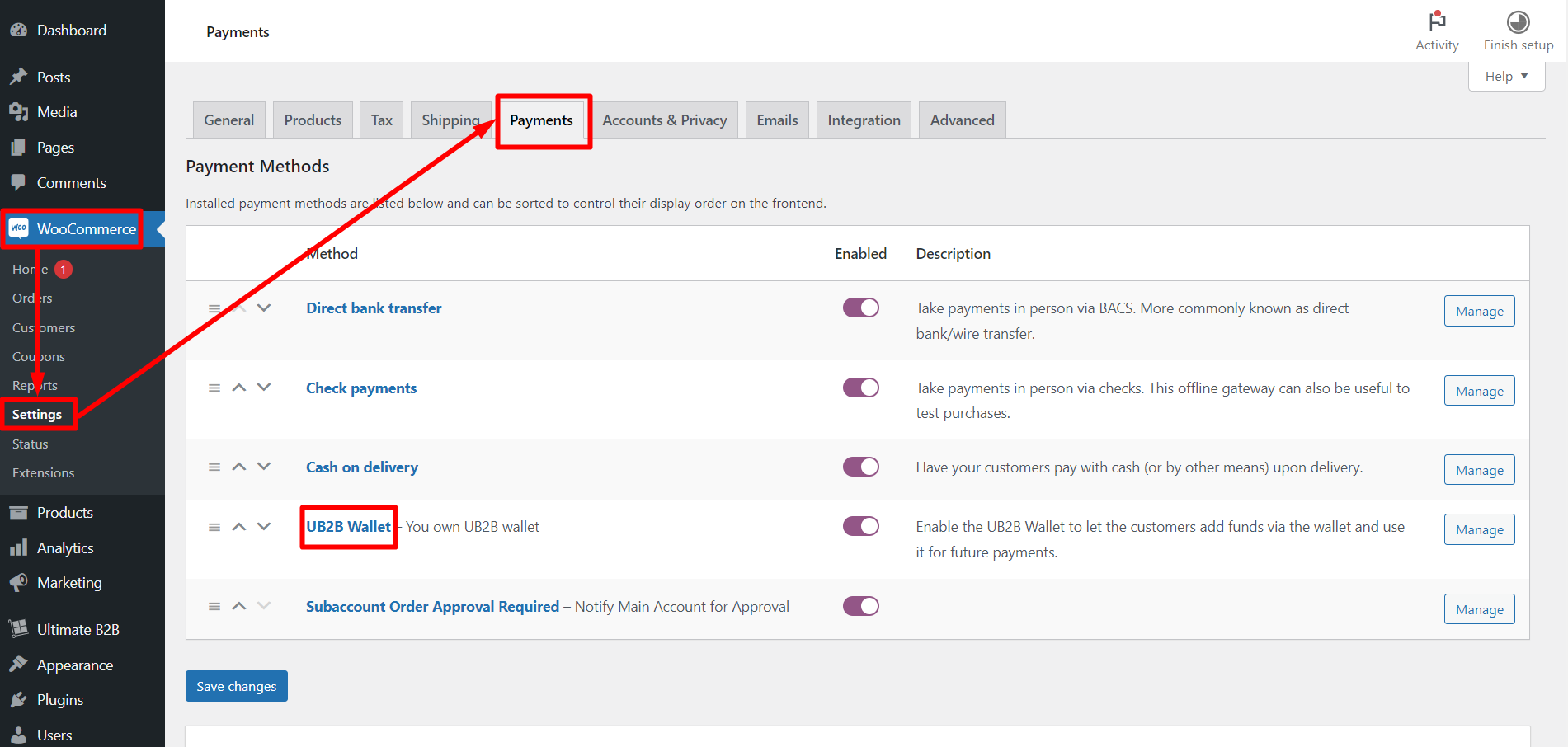Manage Direct bank transfer settings
Viewport: 1568px width, 747px height.
(1479, 311)
